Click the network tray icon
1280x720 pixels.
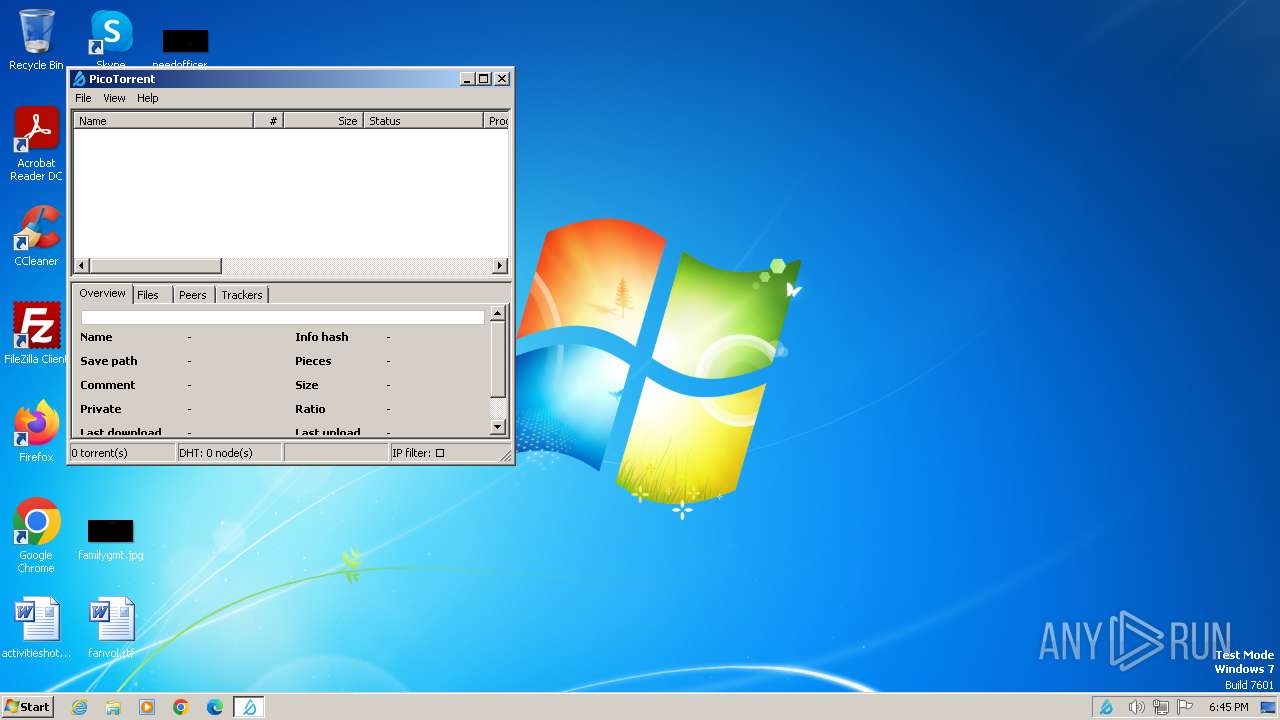point(1161,707)
